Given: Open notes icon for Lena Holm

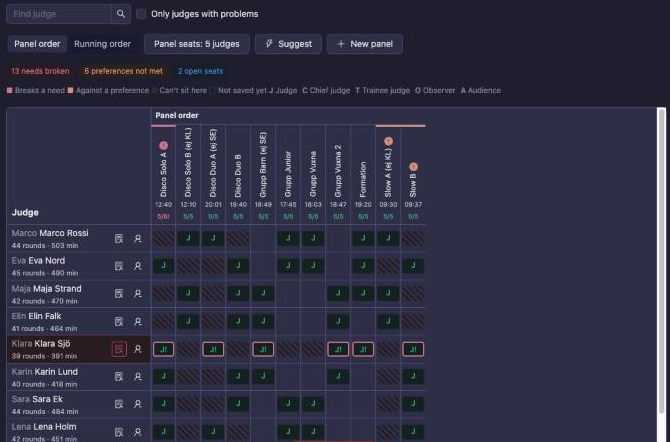Looking at the screenshot, I should click(119, 432).
